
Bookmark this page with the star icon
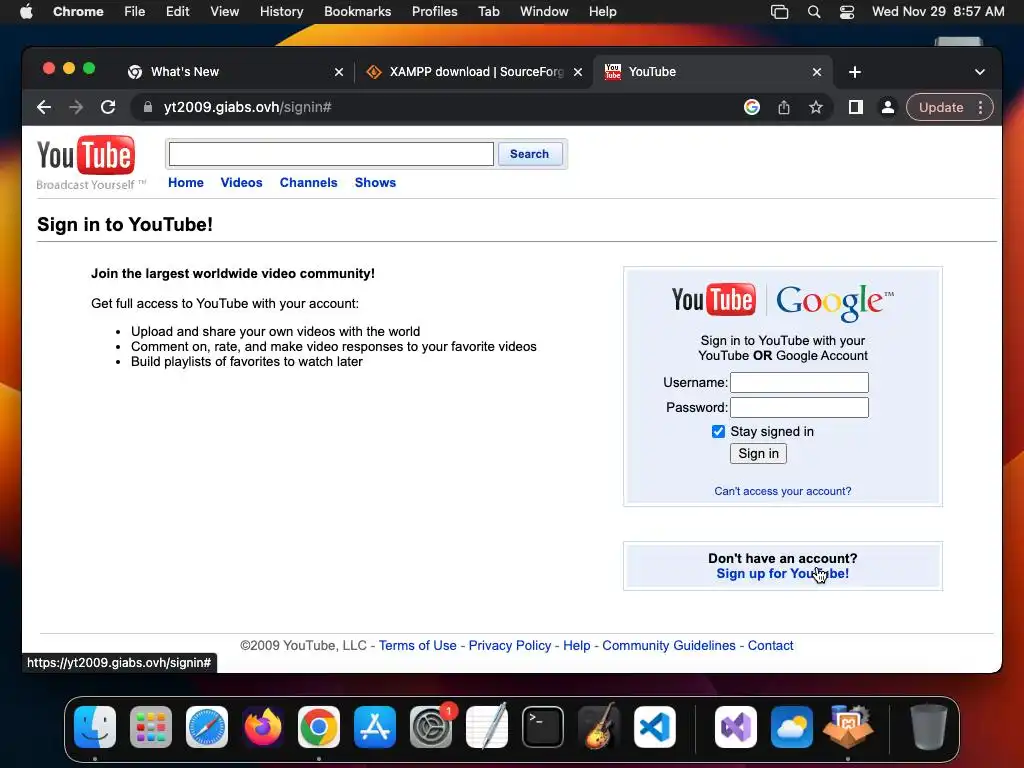point(816,107)
